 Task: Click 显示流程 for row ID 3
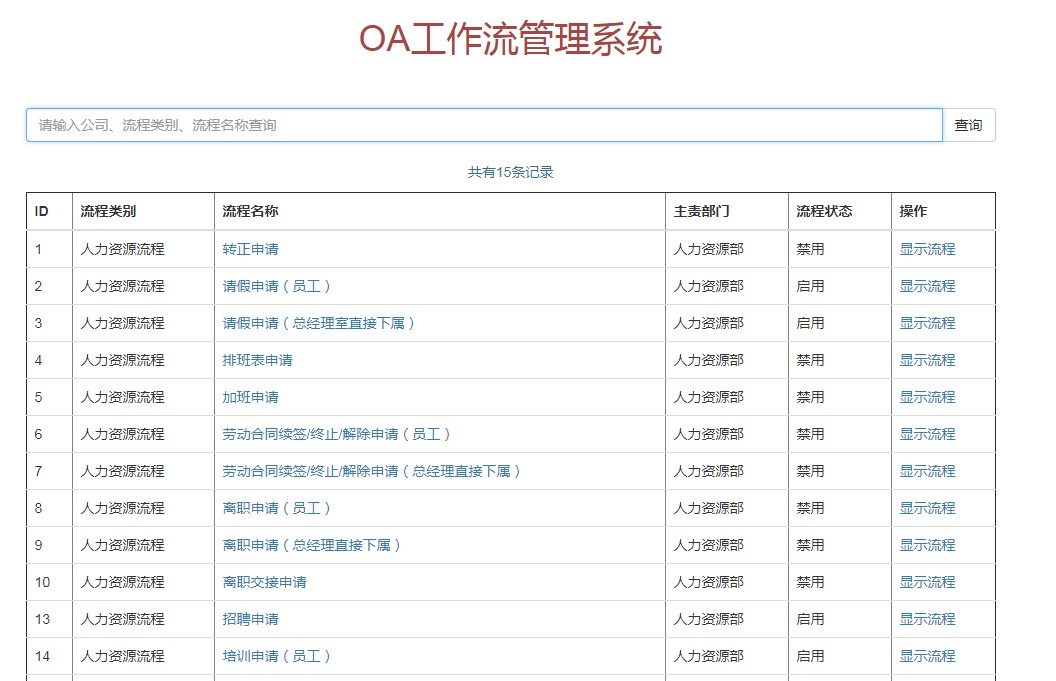[x=927, y=323]
